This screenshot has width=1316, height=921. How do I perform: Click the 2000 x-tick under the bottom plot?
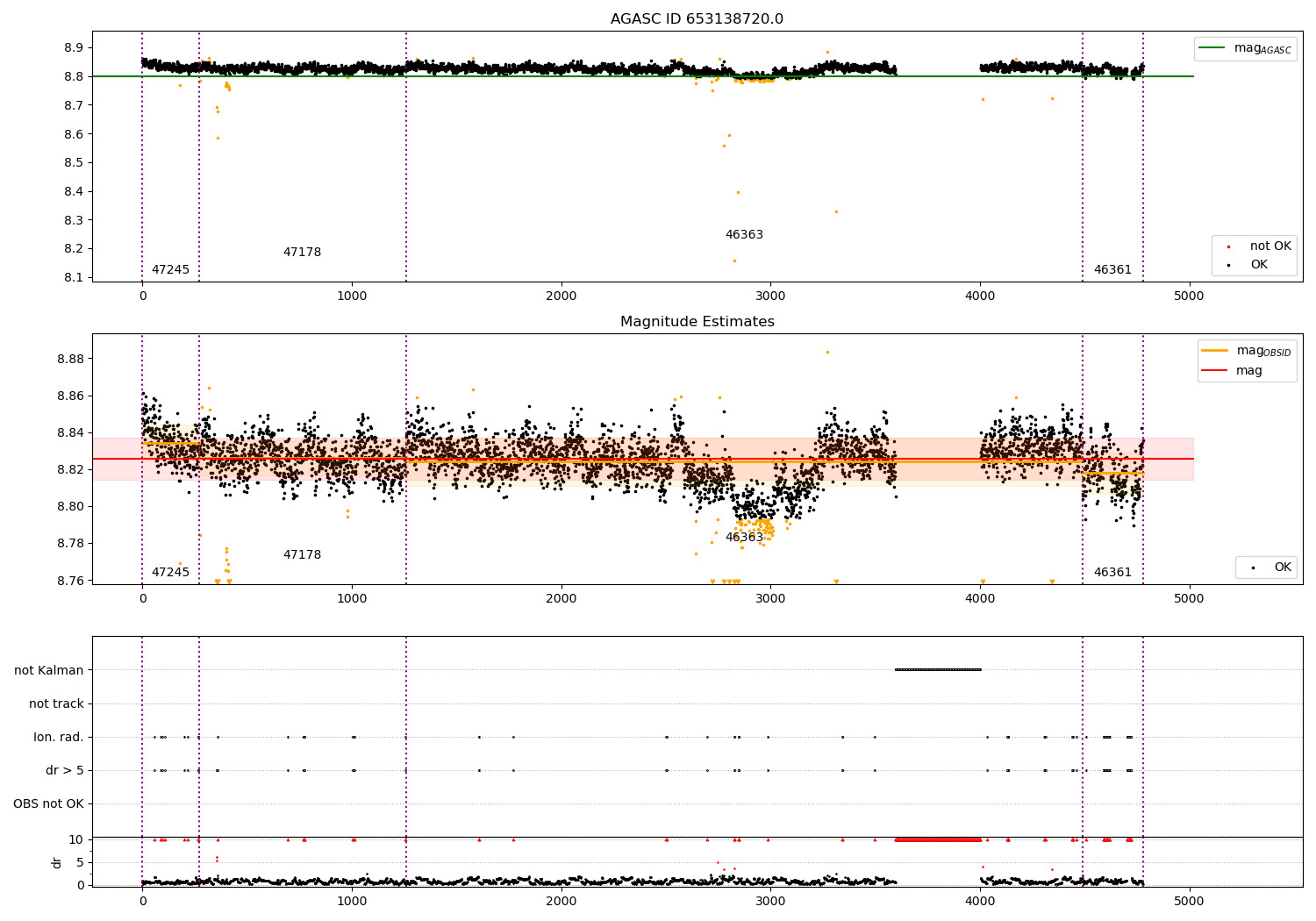pyautogui.click(x=561, y=901)
